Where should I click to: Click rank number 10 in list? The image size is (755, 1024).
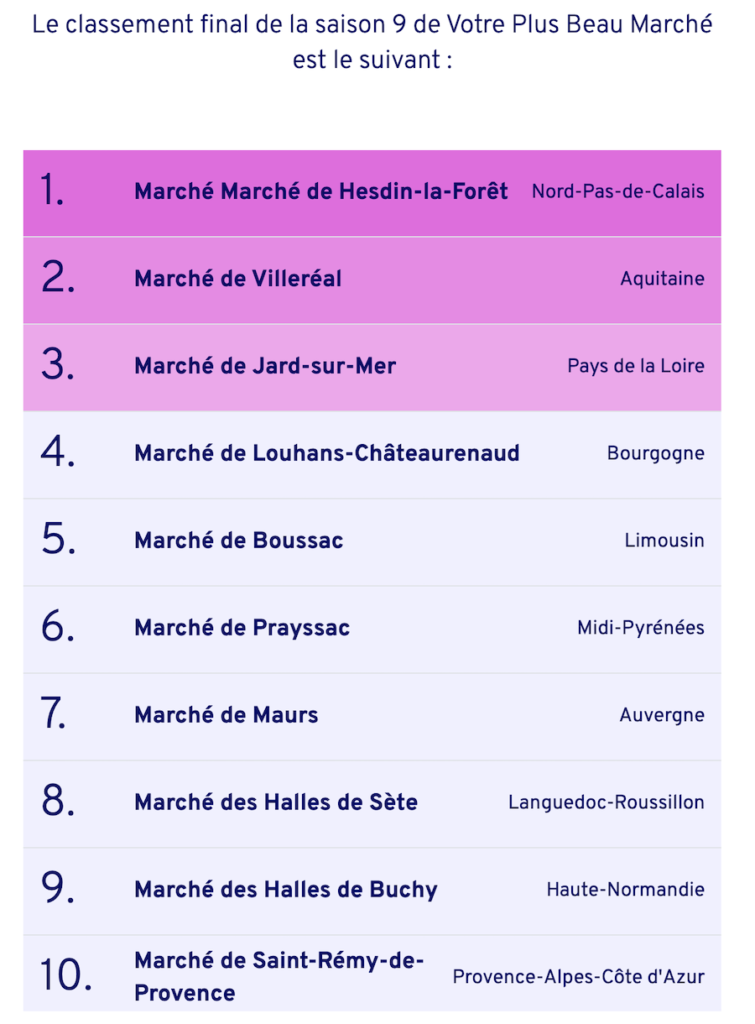[65, 976]
